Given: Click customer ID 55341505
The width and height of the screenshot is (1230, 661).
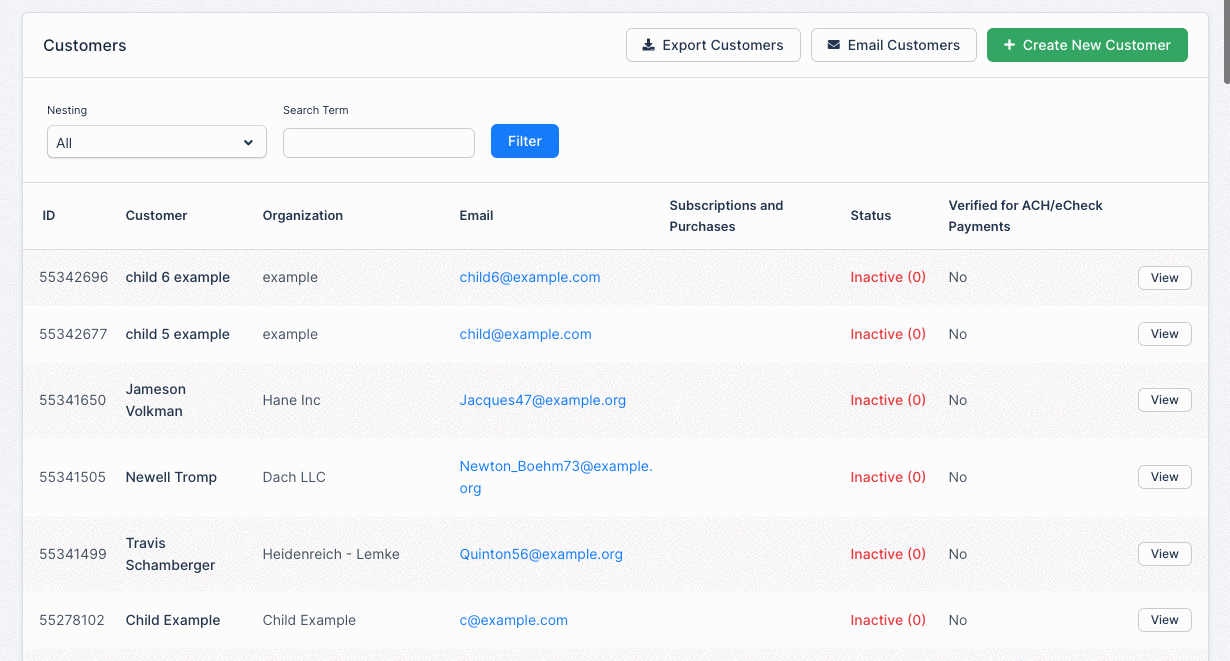Looking at the screenshot, I should tap(72, 477).
